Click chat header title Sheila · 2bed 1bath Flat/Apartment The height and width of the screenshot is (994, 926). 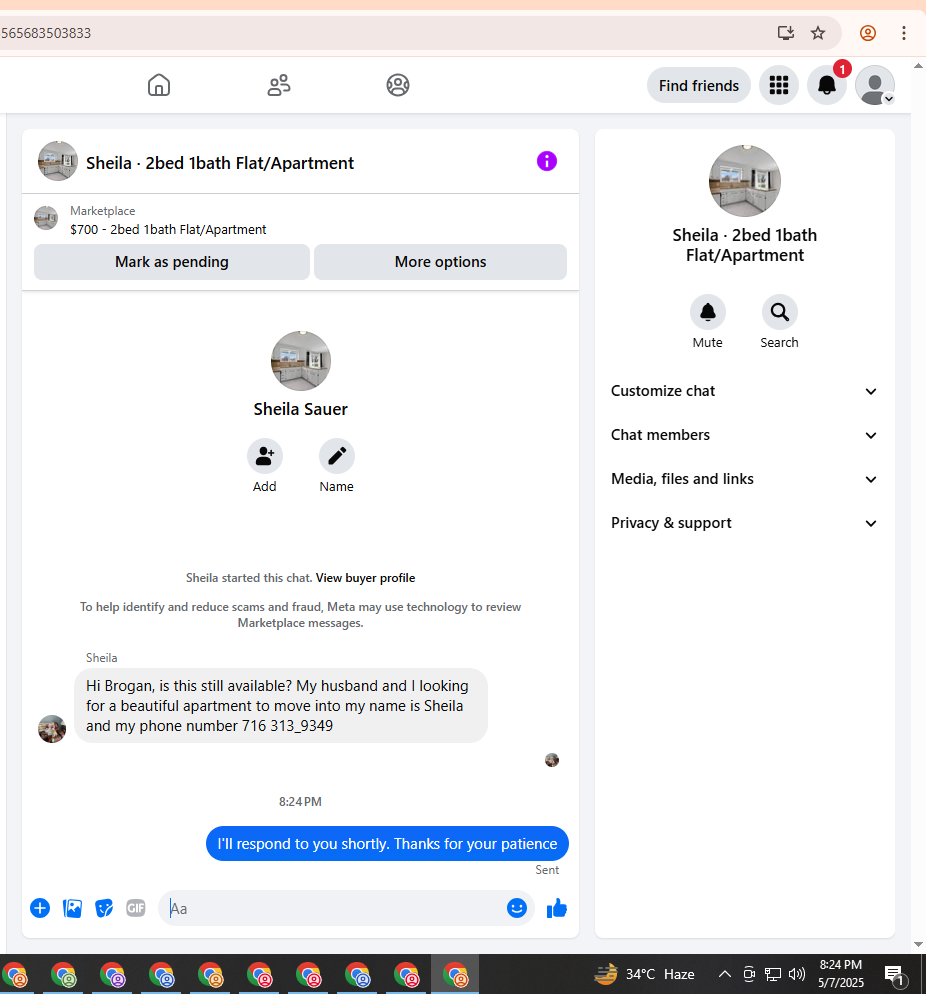pyautogui.click(x=220, y=163)
